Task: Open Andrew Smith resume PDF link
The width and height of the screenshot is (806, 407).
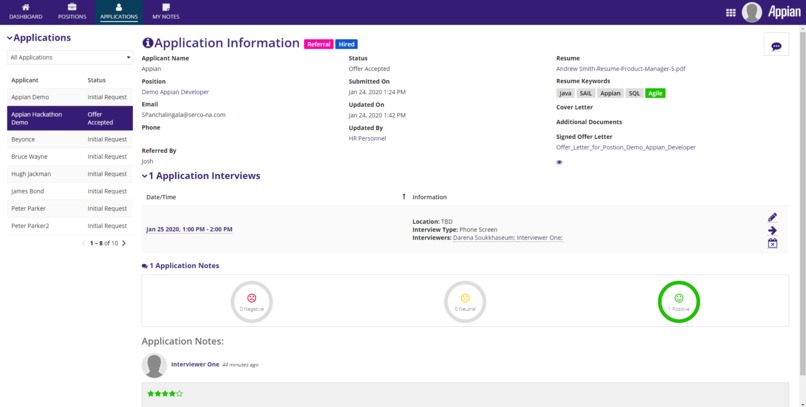Action: pos(620,68)
